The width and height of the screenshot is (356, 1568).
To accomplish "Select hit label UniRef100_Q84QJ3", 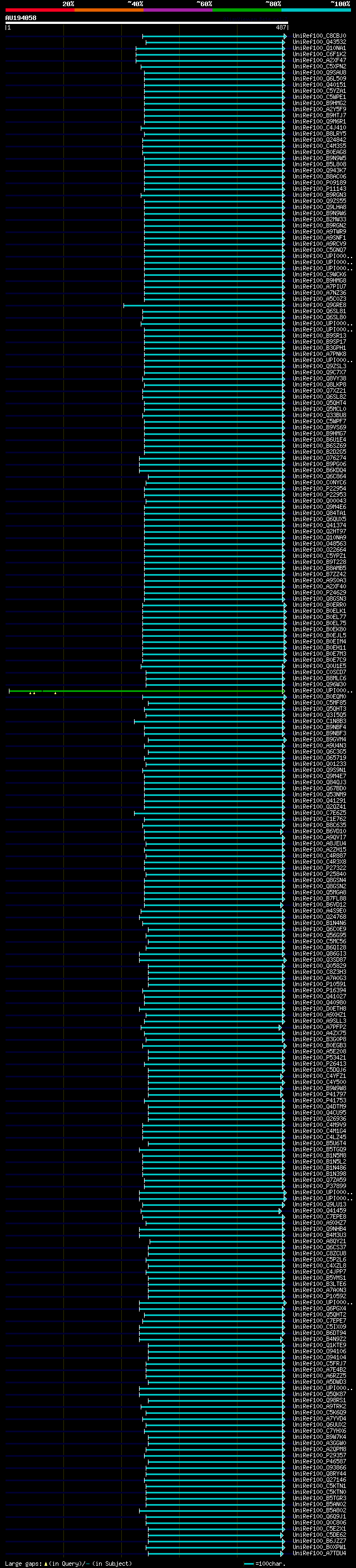I will 319,782.
